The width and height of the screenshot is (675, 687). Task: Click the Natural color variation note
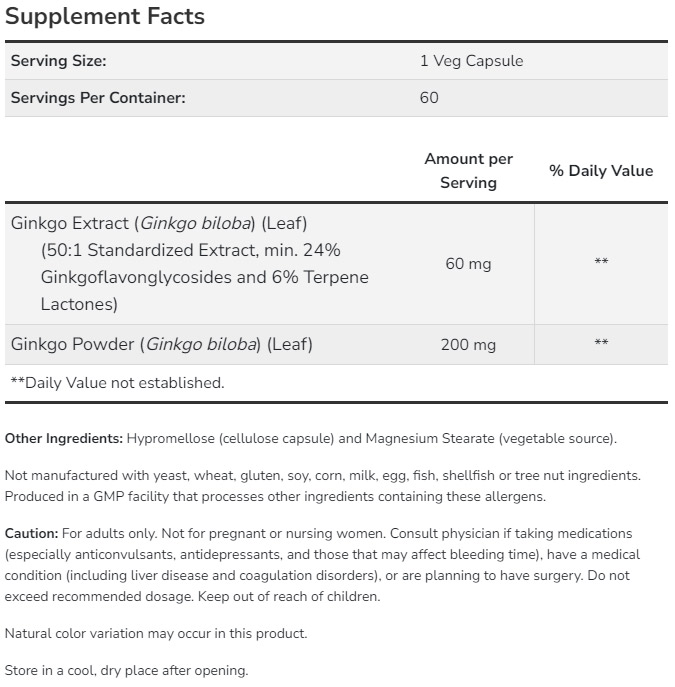click(x=156, y=633)
